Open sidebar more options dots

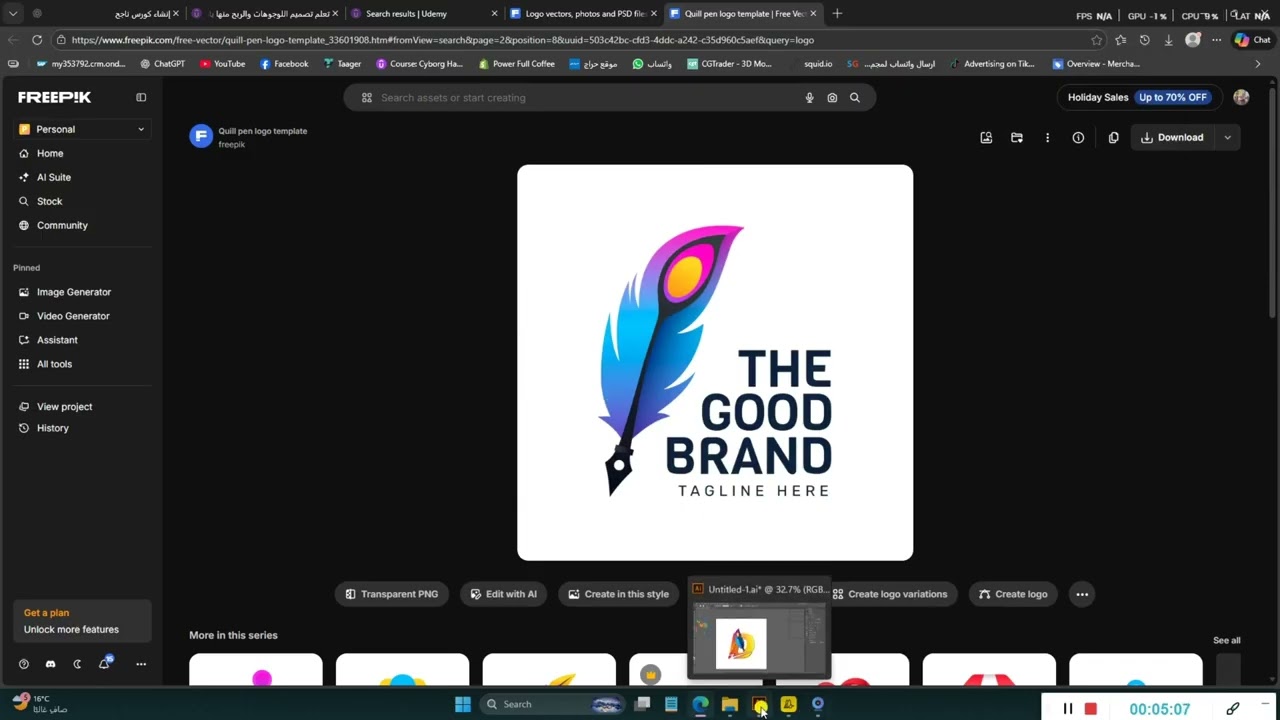pos(141,664)
